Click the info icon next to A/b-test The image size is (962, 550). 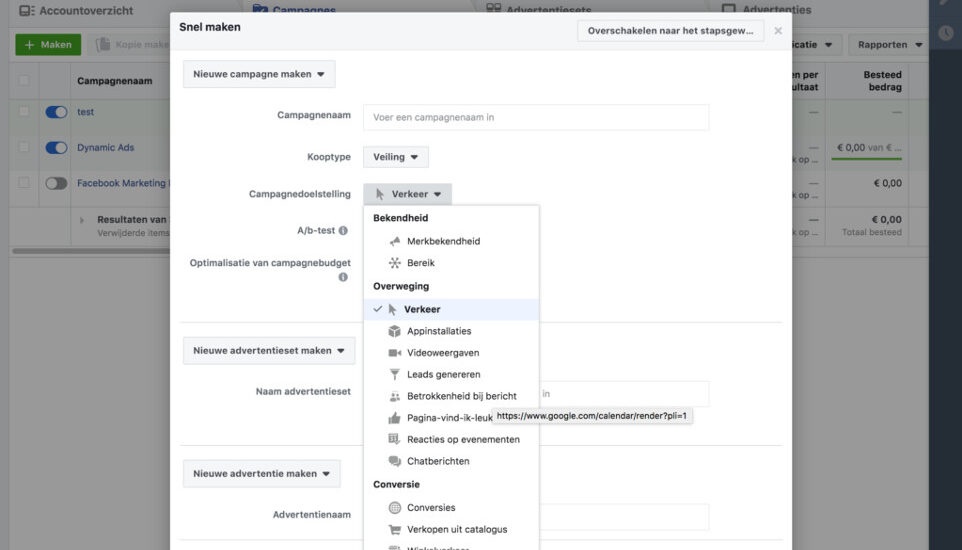[x=343, y=231]
